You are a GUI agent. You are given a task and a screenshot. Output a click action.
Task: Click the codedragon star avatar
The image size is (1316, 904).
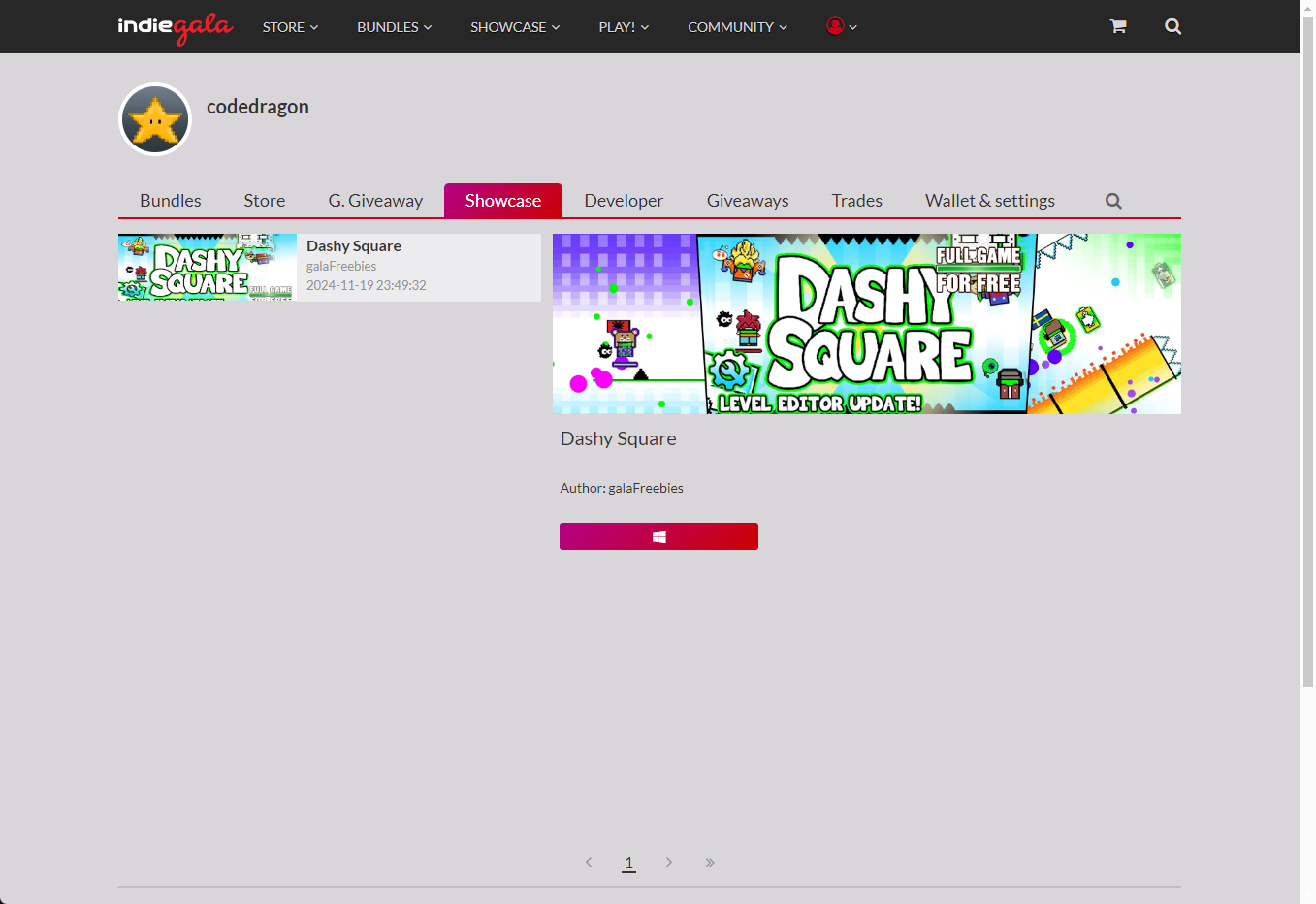pyautogui.click(x=155, y=119)
